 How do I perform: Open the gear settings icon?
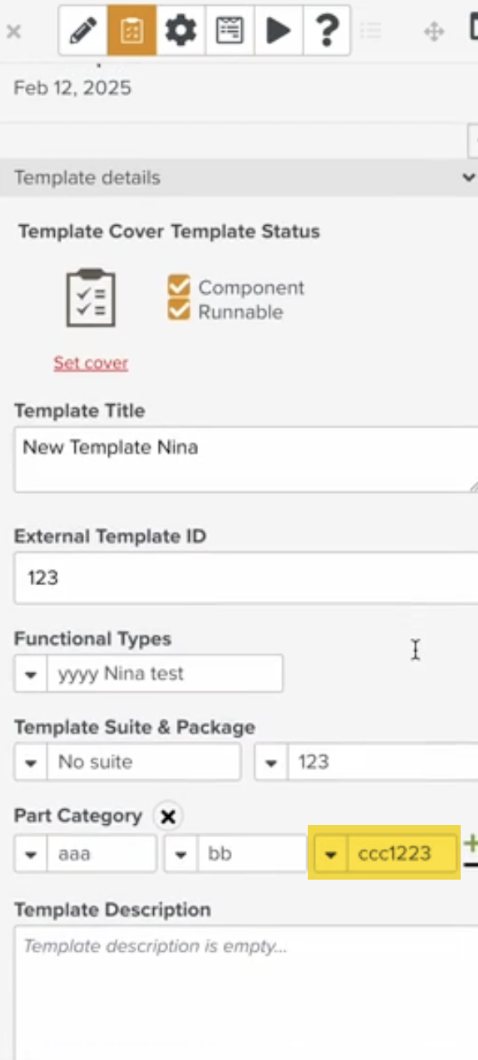181,30
